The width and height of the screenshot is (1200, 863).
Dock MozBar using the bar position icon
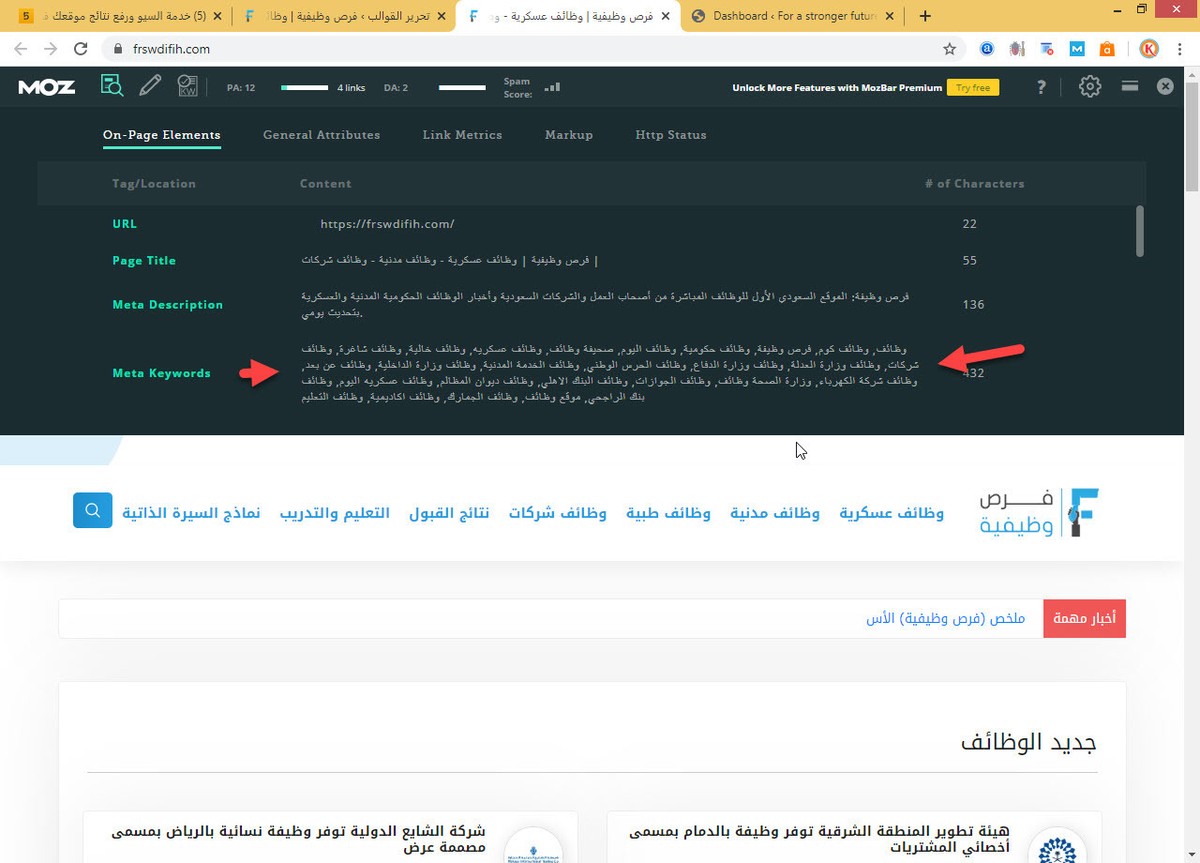[1130, 86]
